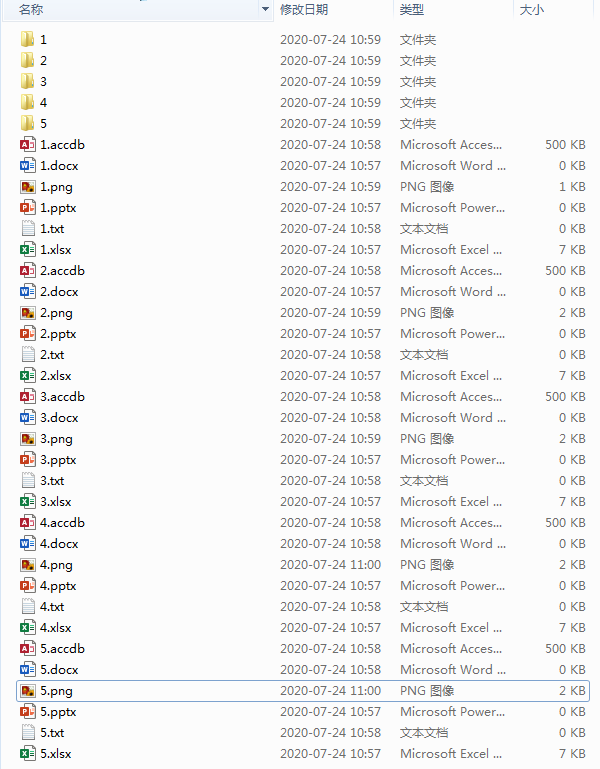The height and width of the screenshot is (769, 600).
Task: Click the Excel icon of 1.xlsx
Action: (x=28, y=250)
